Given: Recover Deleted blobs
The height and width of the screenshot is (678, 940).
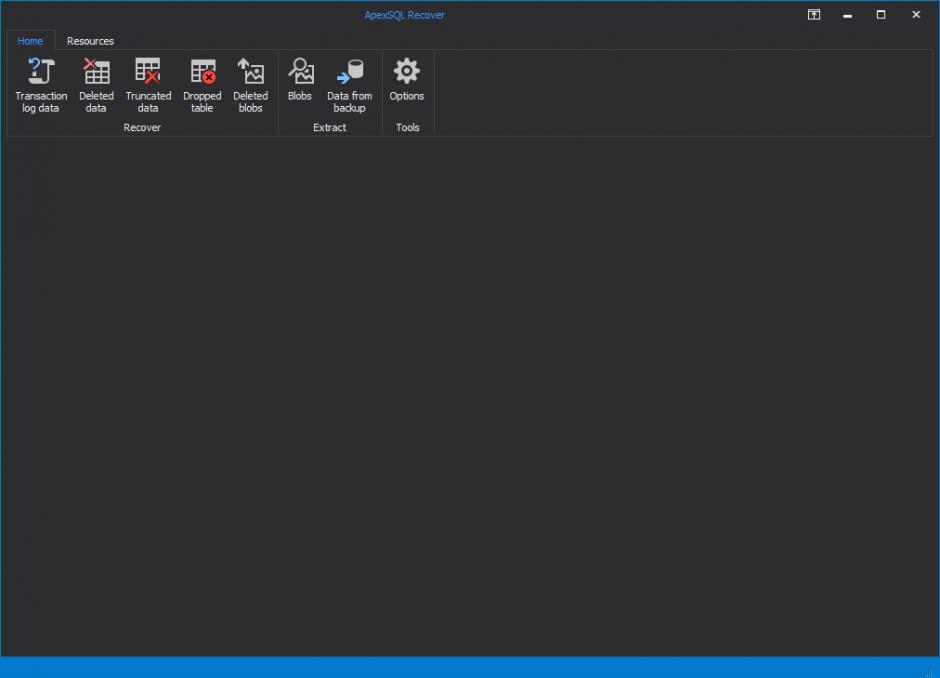Looking at the screenshot, I should pyautogui.click(x=250, y=85).
